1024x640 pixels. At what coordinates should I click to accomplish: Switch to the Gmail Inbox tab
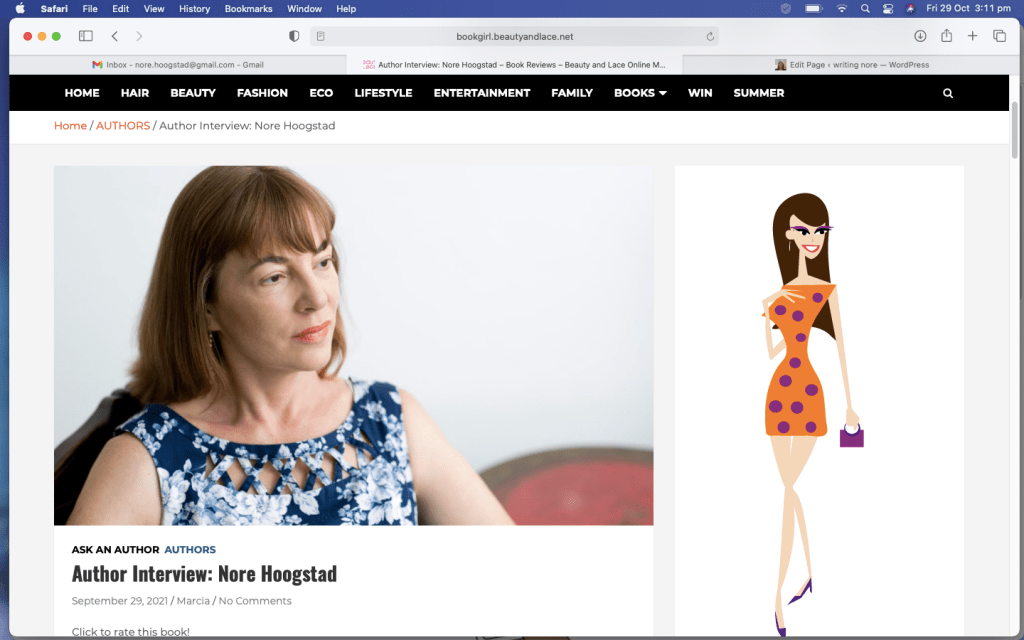tap(178, 65)
